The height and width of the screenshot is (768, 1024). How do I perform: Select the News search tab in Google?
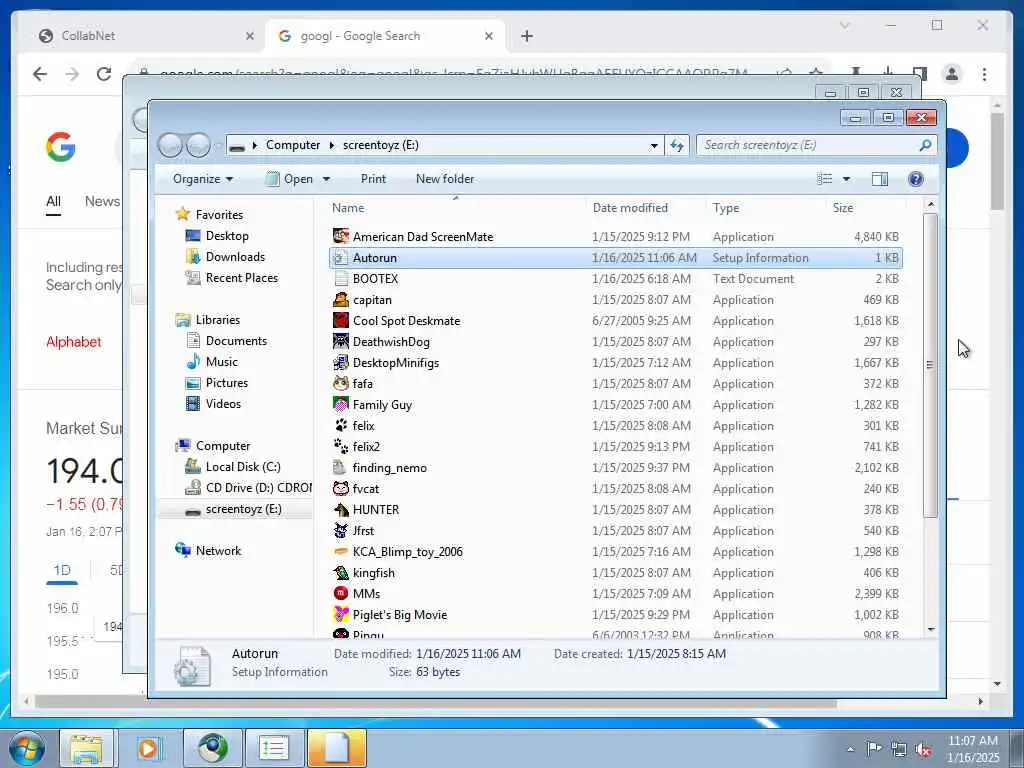[x=103, y=201]
